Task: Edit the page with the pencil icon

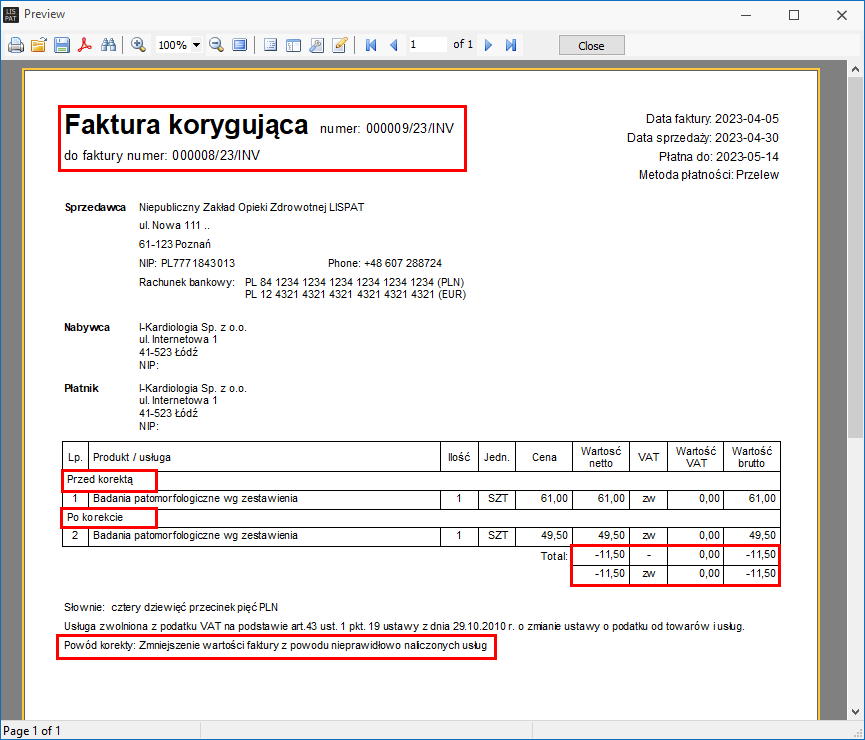Action: (x=340, y=45)
